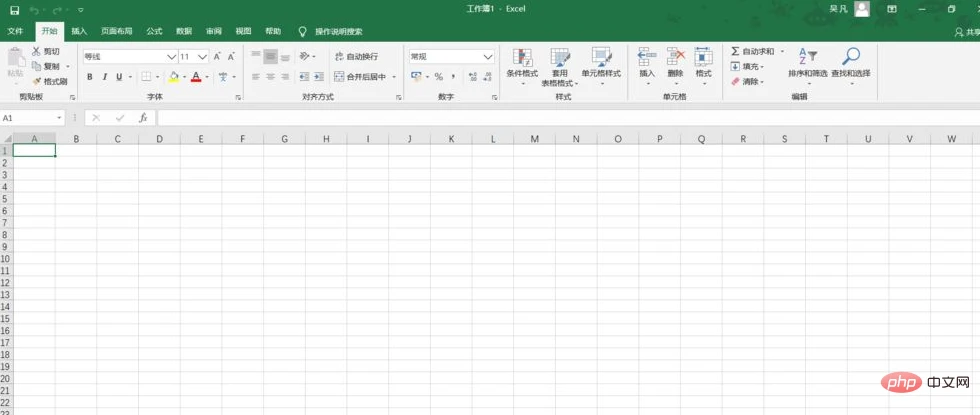Click the Save icon in quick access toolbar
This screenshot has height=415, width=980.
(x=15, y=9)
